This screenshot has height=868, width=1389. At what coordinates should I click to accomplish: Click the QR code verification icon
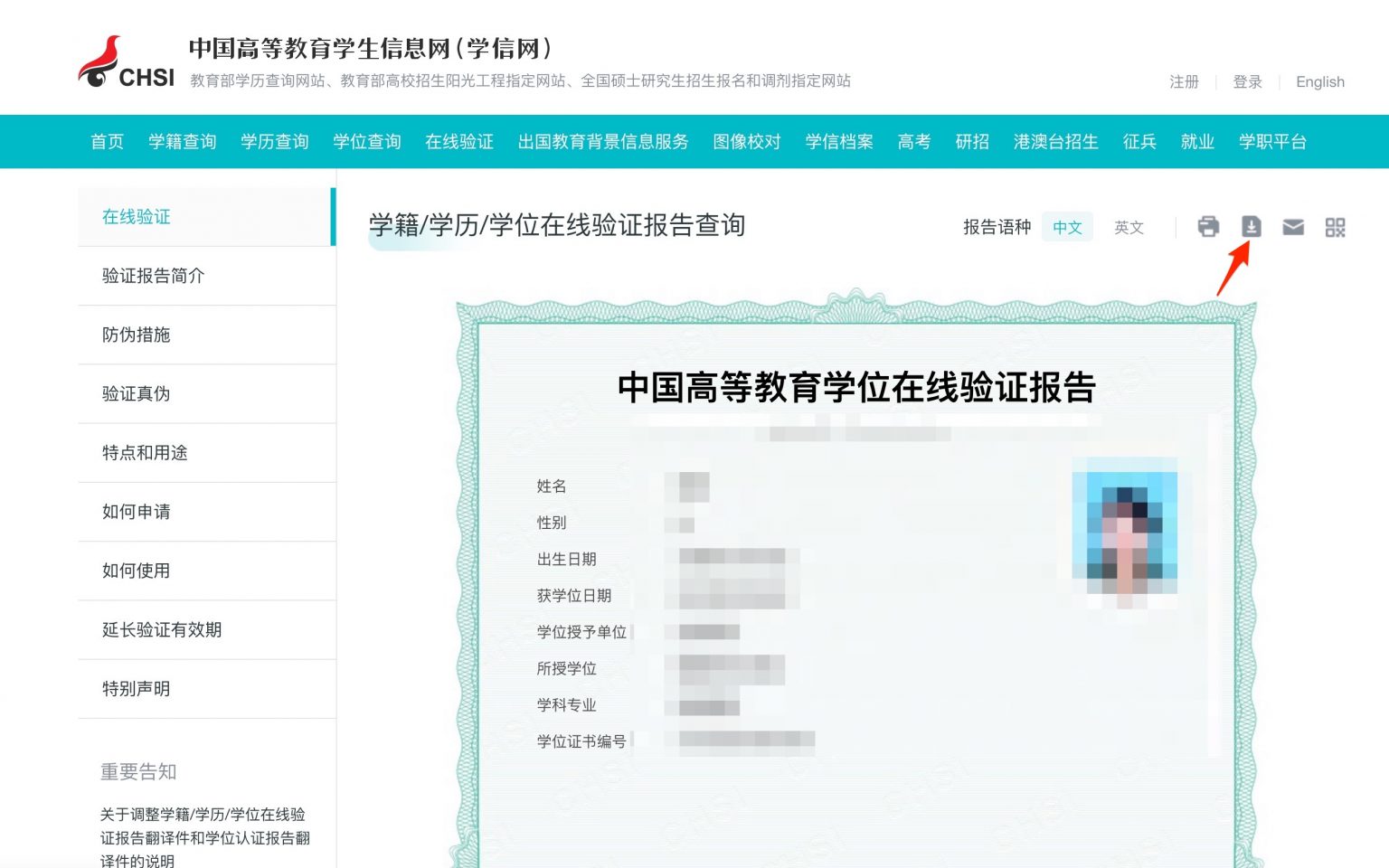1335,228
